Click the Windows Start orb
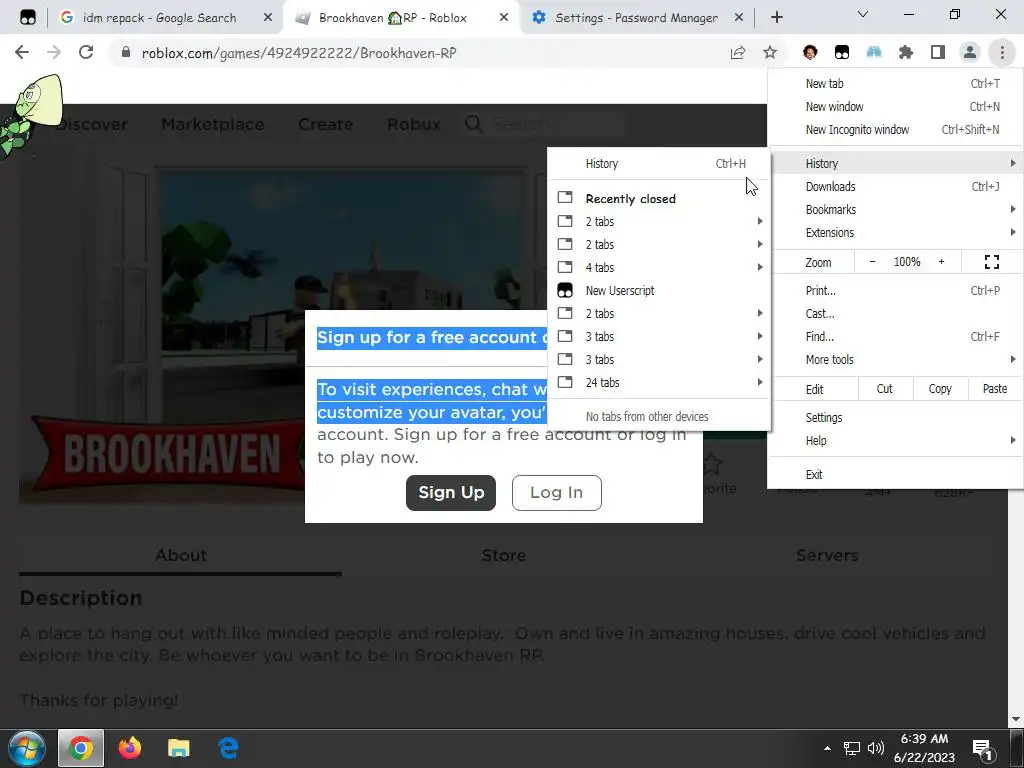Image resolution: width=1024 pixels, height=768 pixels. click(x=27, y=748)
